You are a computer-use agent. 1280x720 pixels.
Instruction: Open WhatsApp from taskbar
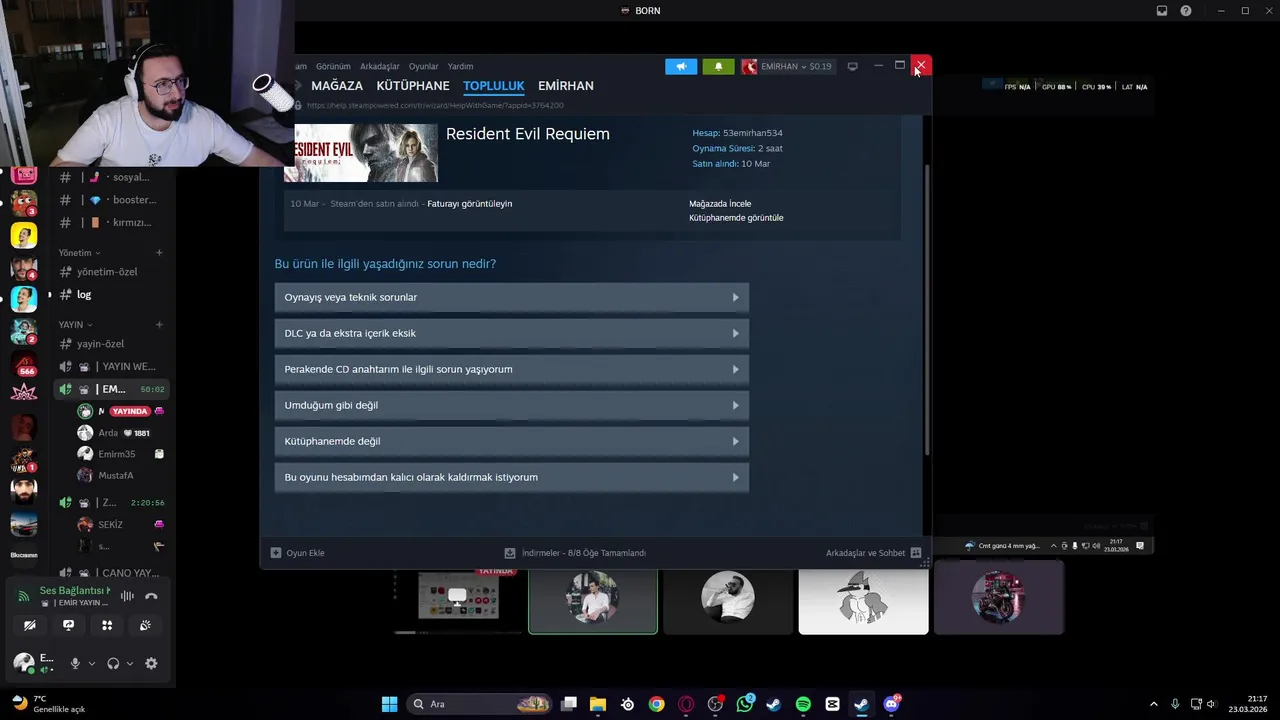(745, 704)
